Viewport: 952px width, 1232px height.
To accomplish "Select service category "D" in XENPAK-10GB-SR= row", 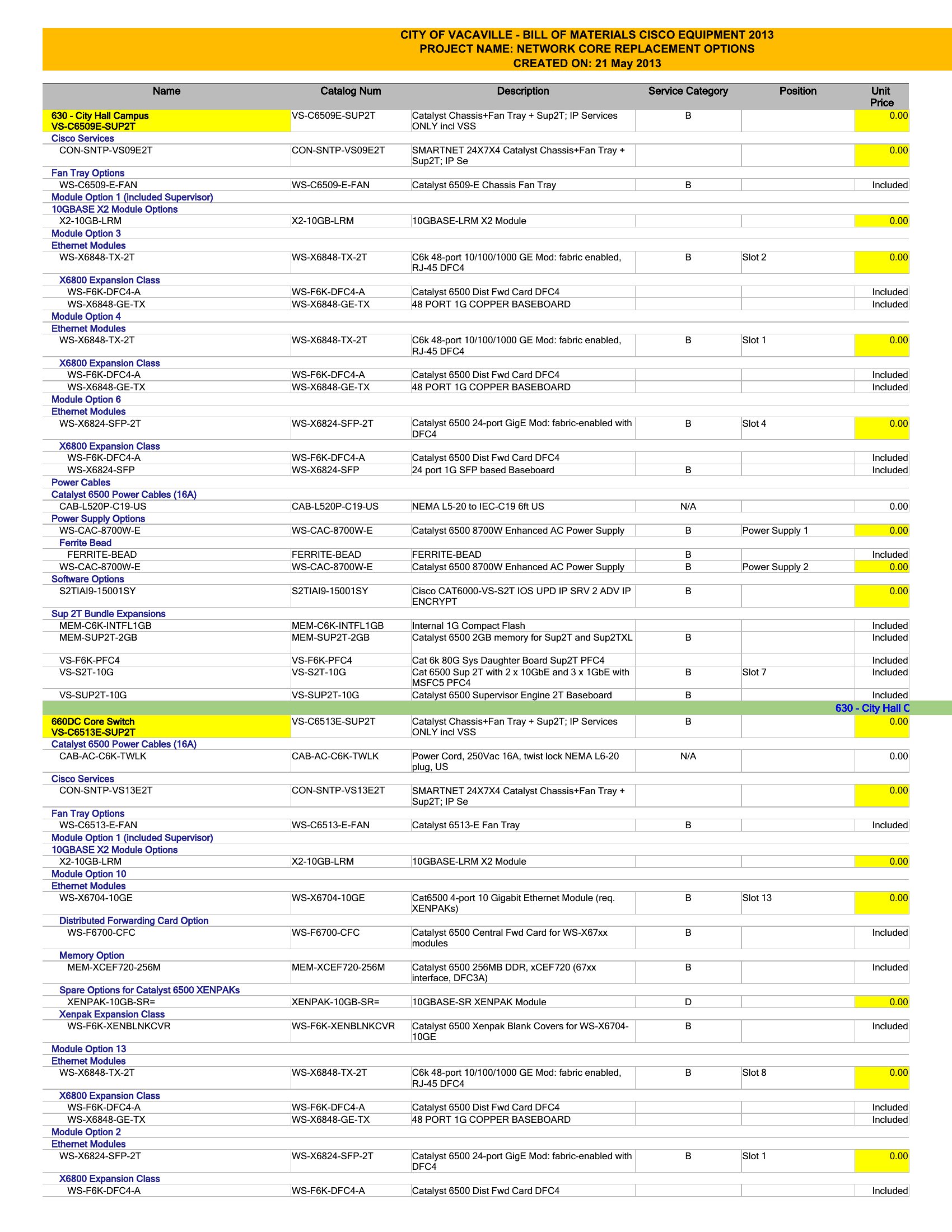I will click(x=688, y=1002).
